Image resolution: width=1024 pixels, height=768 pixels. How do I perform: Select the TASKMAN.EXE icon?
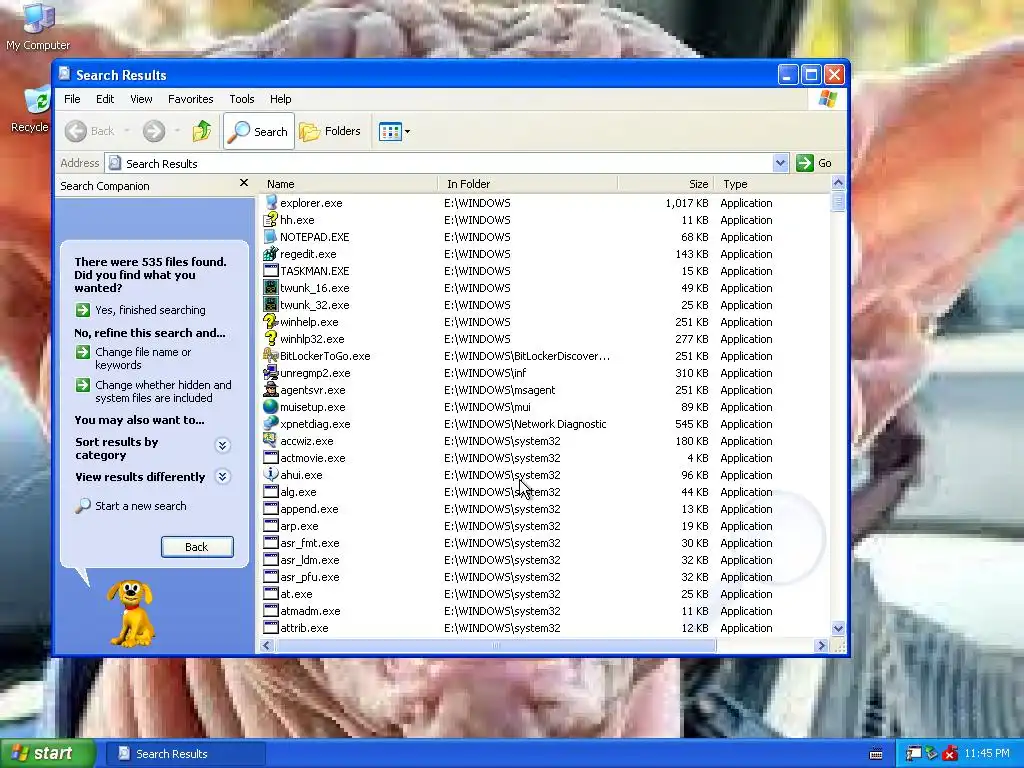click(x=270, y=271)
